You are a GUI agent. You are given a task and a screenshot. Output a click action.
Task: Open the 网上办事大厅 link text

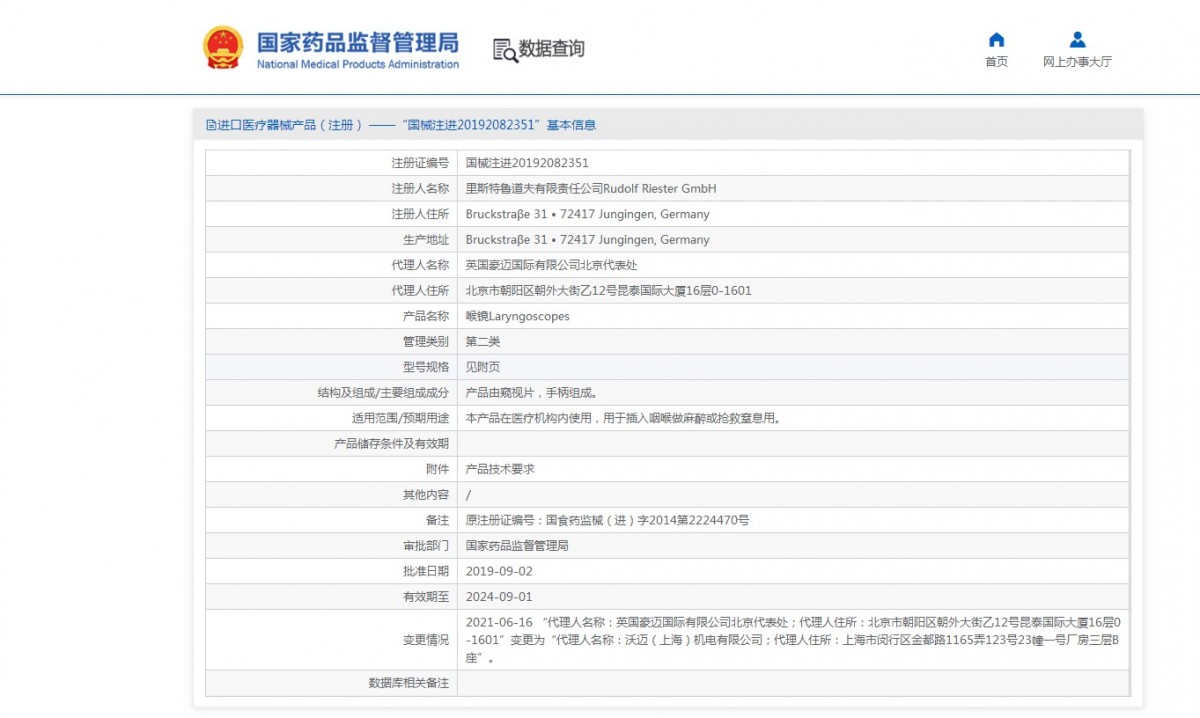click(x=1077, y=62)
